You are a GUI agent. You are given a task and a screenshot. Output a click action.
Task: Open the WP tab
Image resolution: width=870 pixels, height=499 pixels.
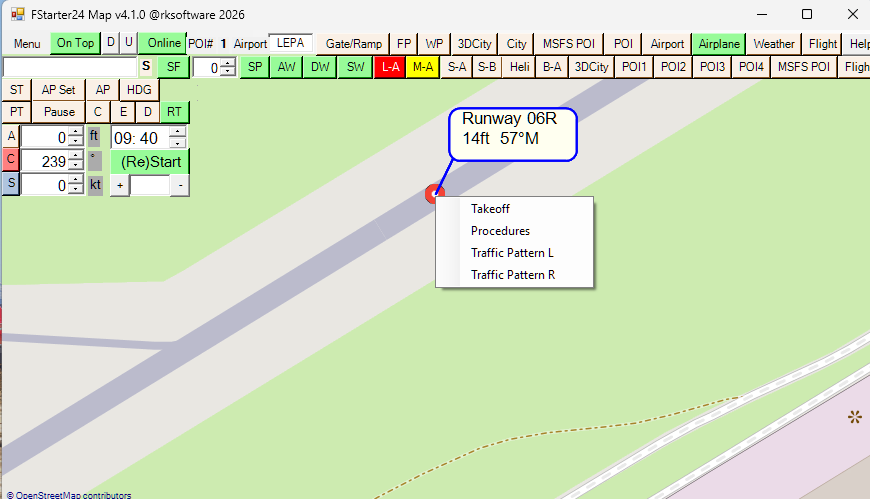(x=434, y=44)
